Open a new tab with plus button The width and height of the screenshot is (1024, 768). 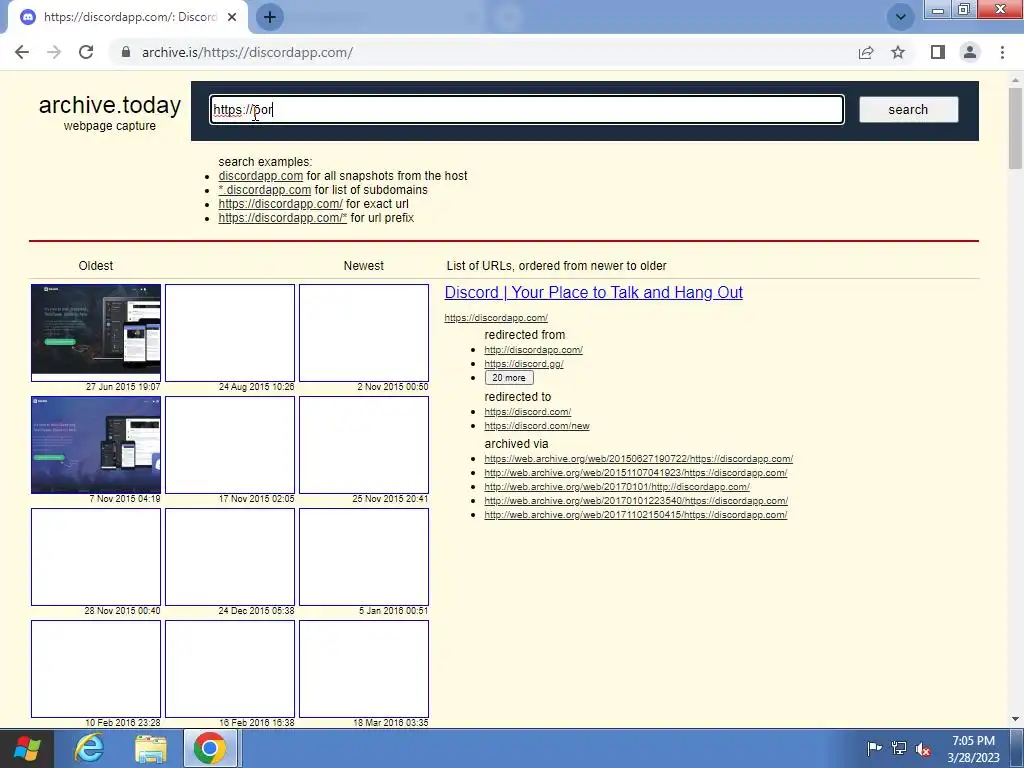coord(270,17)
